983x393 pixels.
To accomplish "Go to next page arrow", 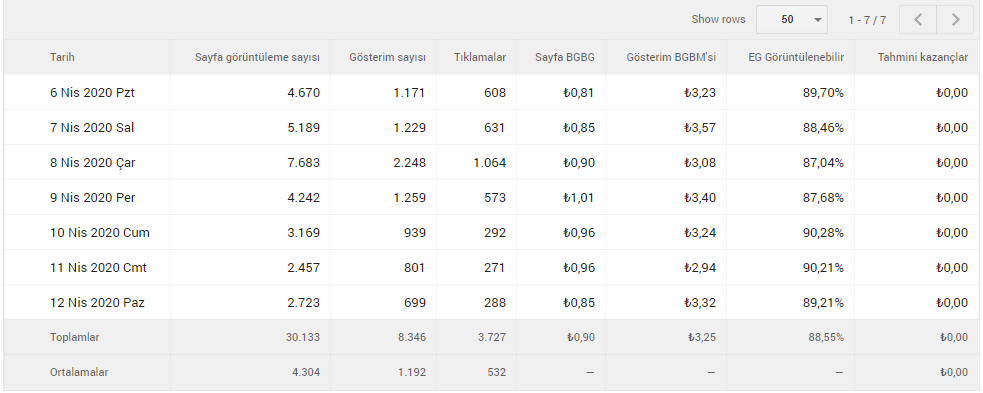I will click(x=955, y=19).
